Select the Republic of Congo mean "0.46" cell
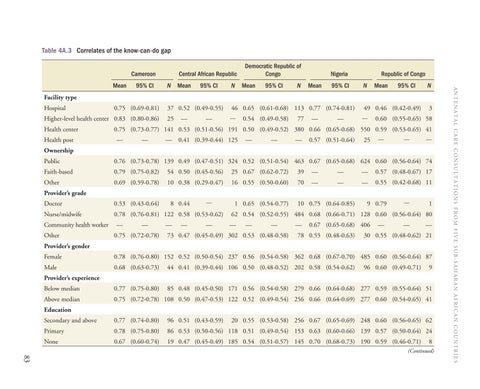Viewport: 480px width, 389px height. pos(381,108)
